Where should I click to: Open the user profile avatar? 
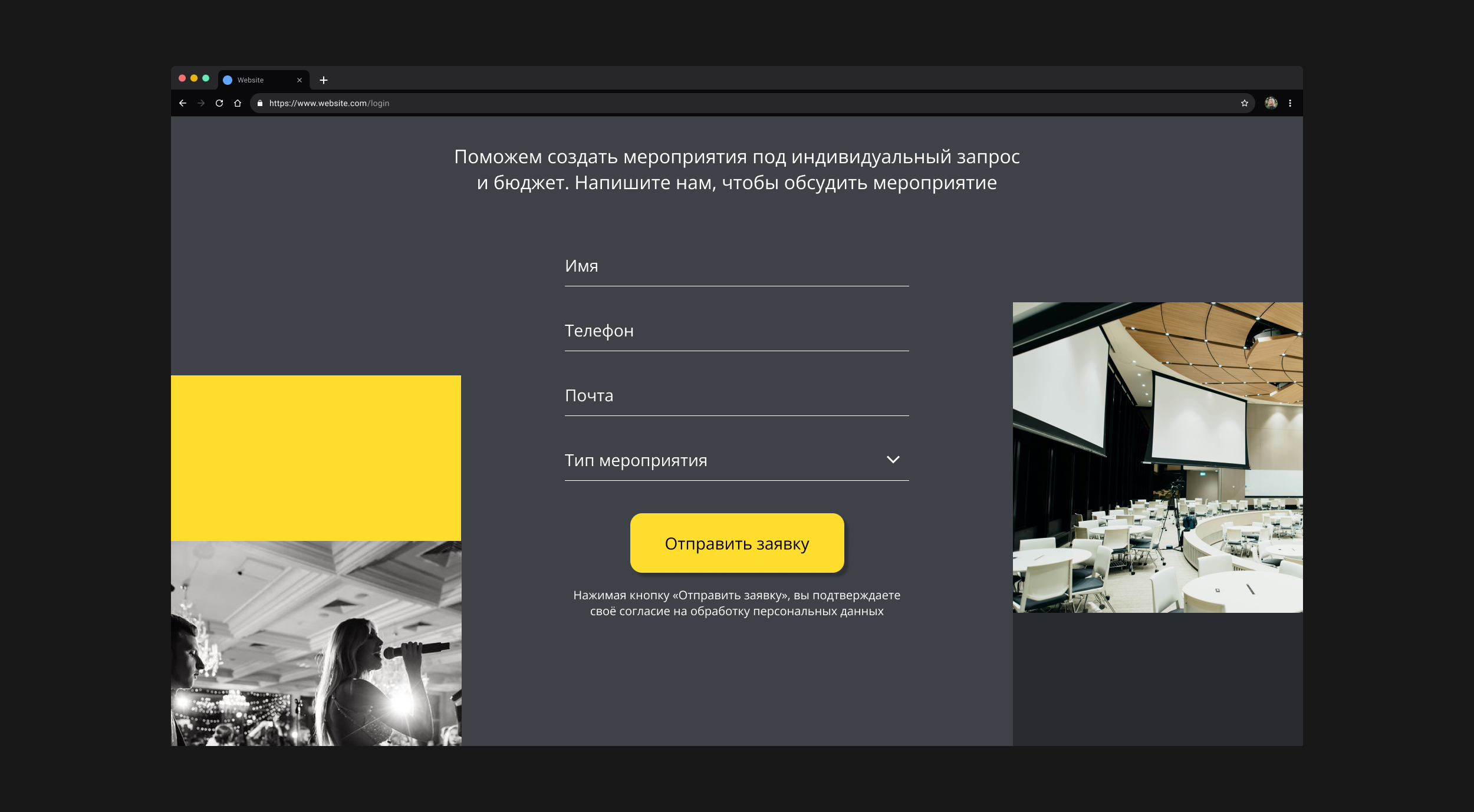(1271, 103)
